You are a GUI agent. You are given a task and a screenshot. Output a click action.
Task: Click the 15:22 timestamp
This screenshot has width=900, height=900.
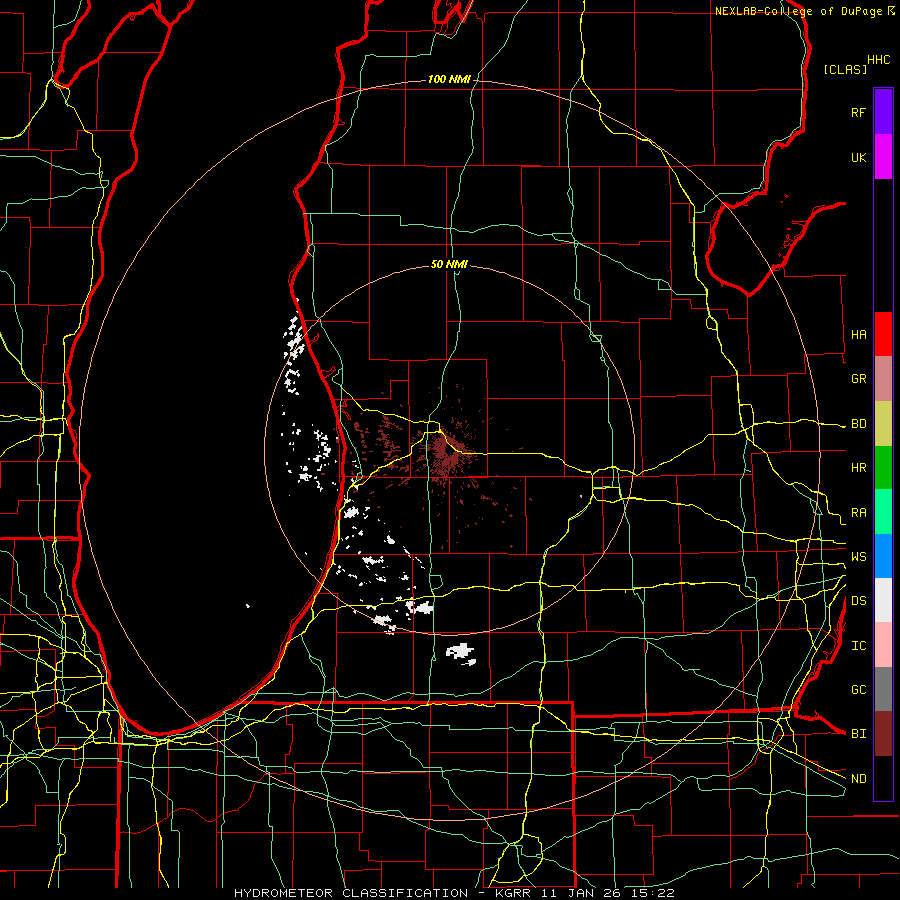click(655, 893)
